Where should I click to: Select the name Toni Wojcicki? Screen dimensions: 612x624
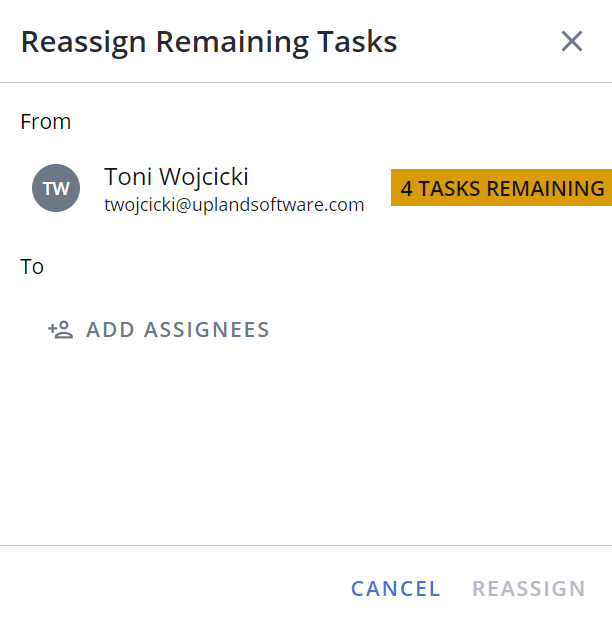point(176,176)
